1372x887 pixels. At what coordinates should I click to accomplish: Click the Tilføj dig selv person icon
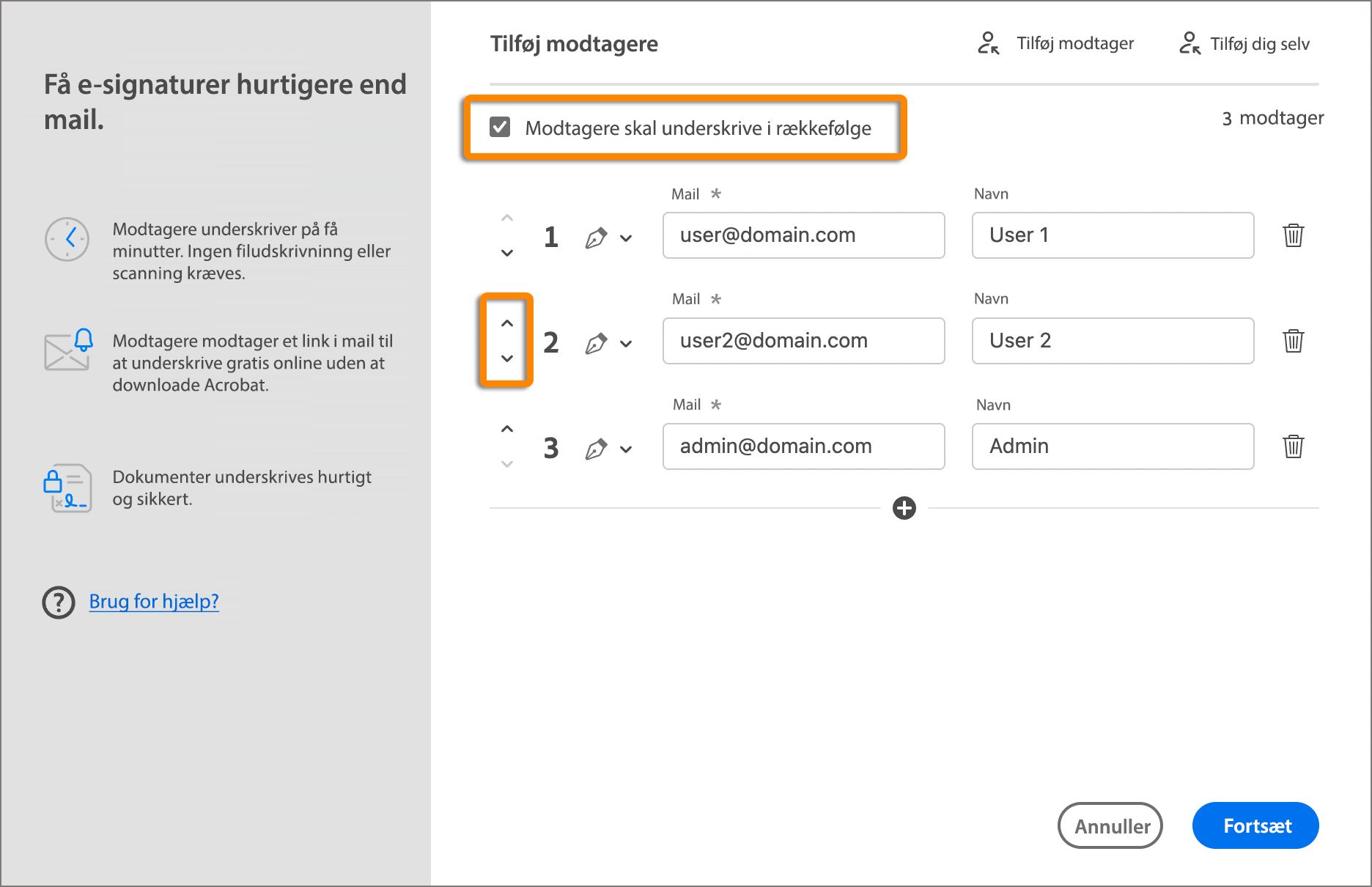point(1190,43)
